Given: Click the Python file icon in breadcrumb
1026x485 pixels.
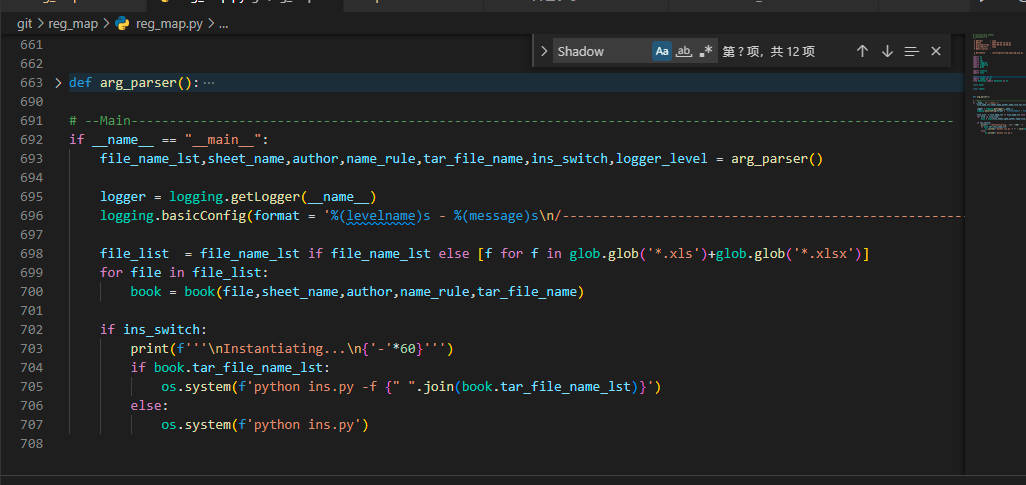Looking at the screenshot, I should (123, 24).
